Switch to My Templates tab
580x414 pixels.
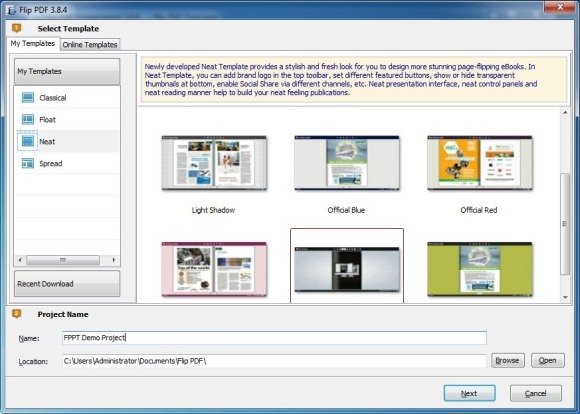[x=33, y=44]
